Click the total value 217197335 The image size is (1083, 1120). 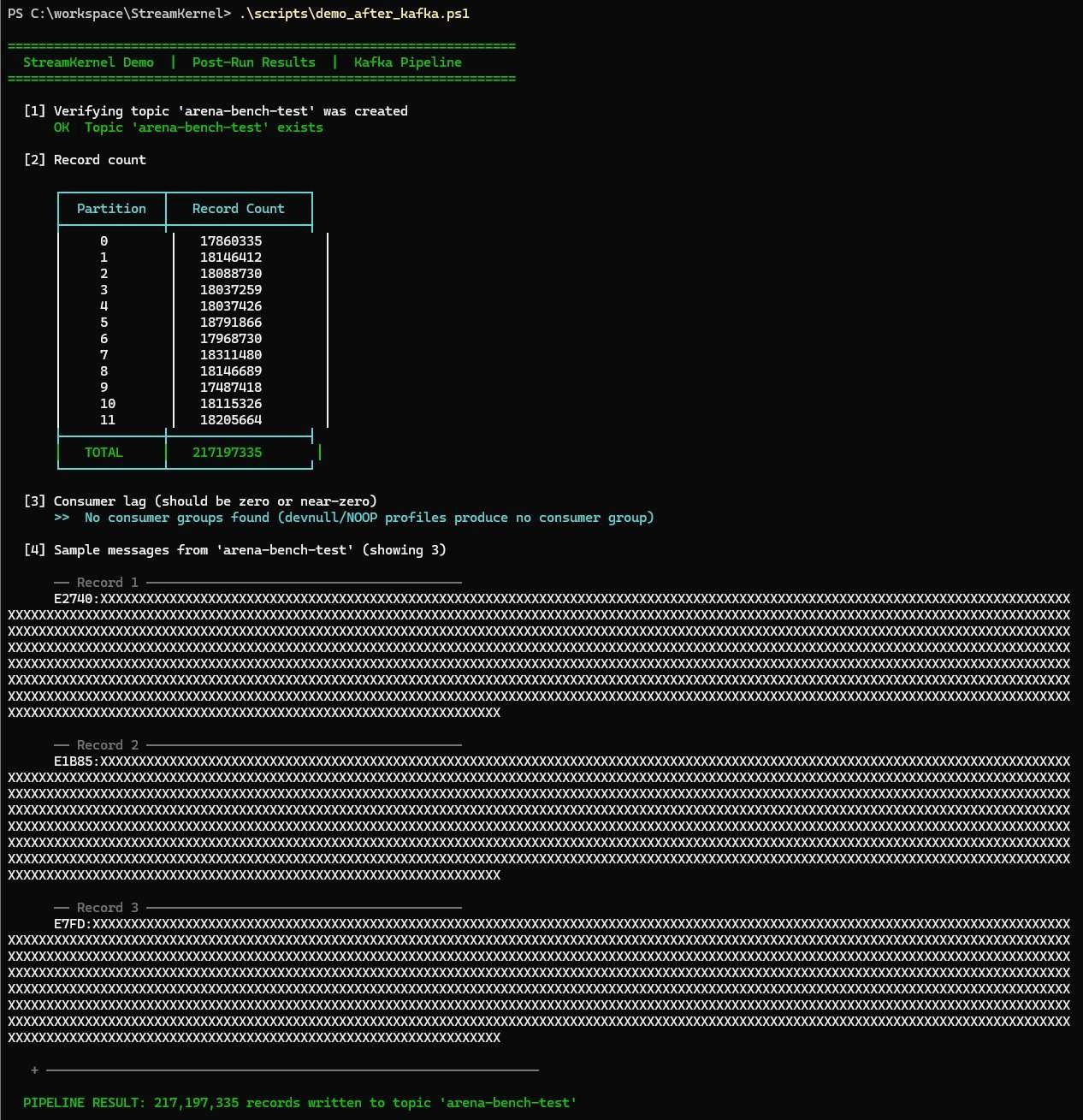[228, 453]
